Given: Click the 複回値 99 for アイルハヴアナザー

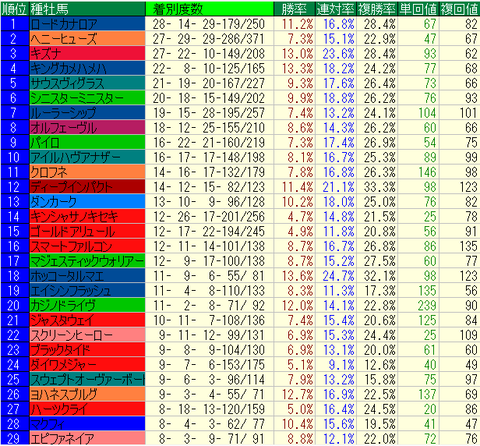Looking at the screenshot, I should click(x=472, y=157).
